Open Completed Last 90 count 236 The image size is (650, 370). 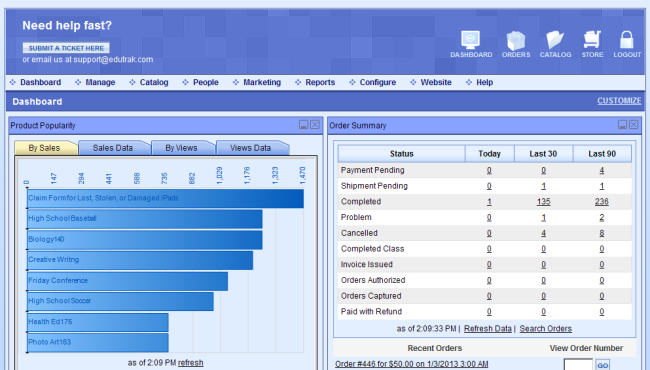coord(601,202)
